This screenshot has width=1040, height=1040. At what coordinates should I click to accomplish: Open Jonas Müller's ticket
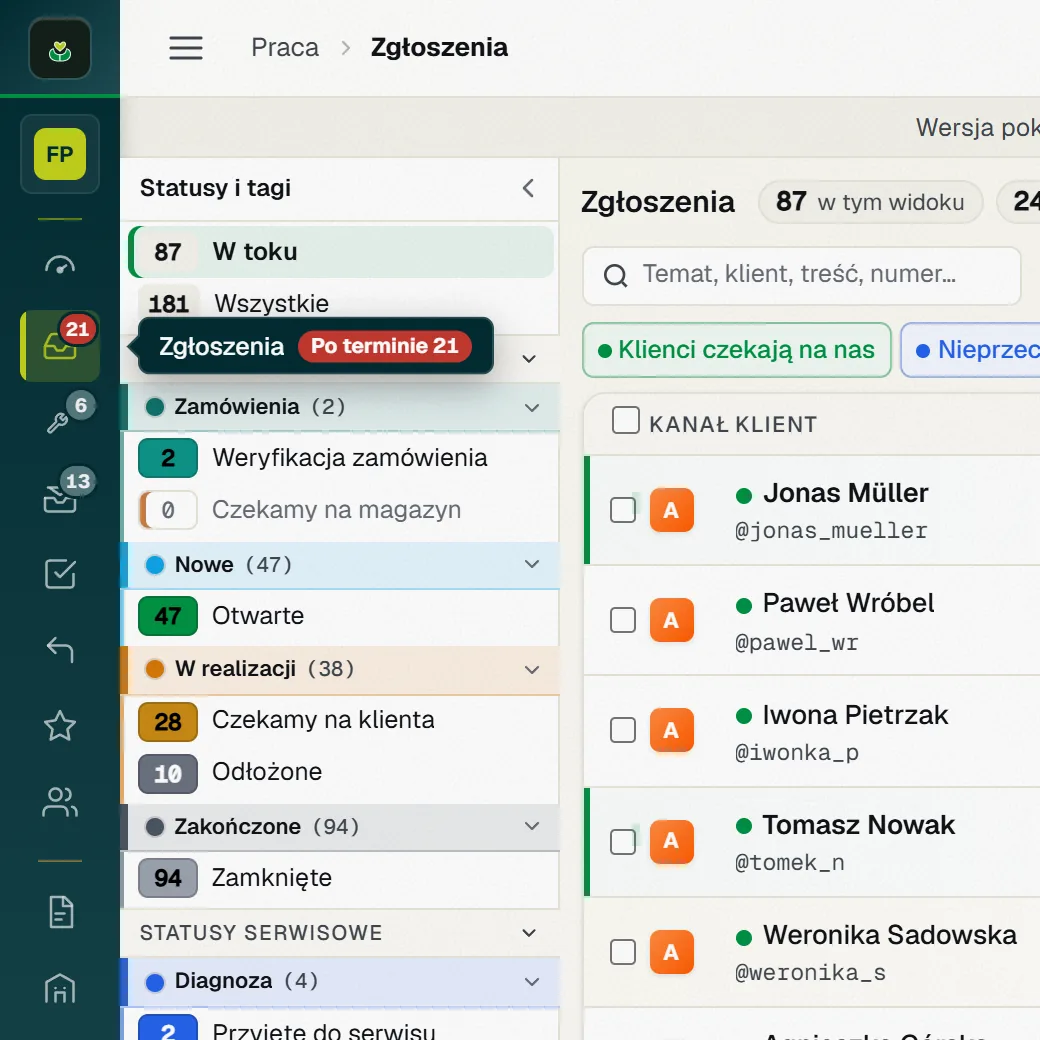[812, 510]
